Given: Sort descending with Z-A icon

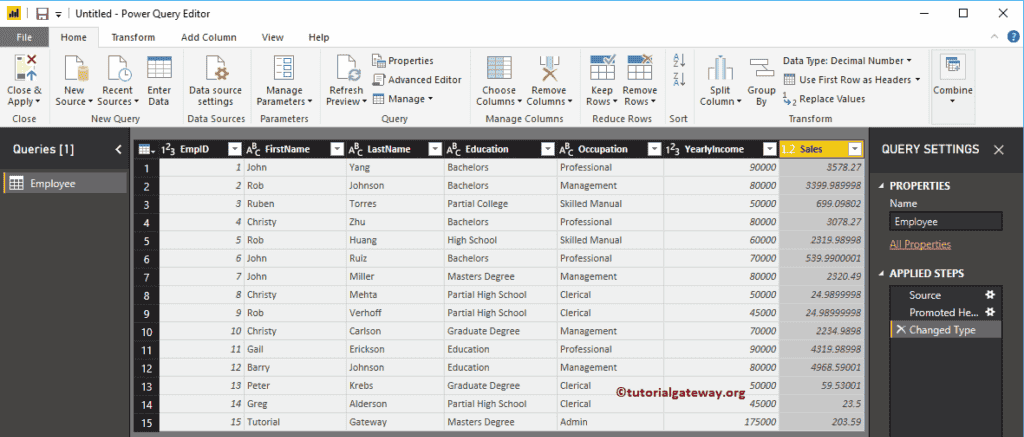Looking at the screenshot, I should pos(679,80).
